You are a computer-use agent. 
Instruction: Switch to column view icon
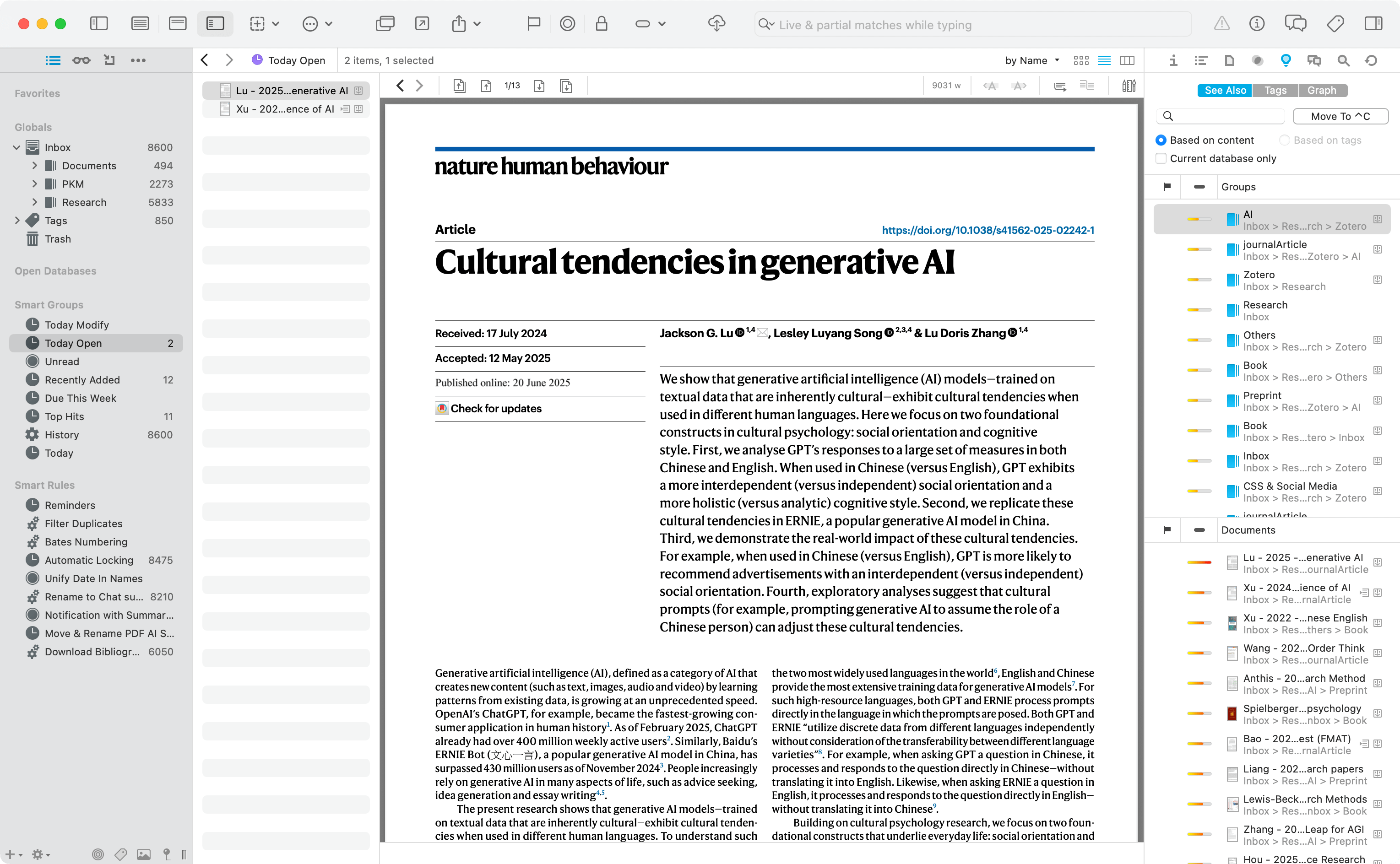tap(1127, 60)
